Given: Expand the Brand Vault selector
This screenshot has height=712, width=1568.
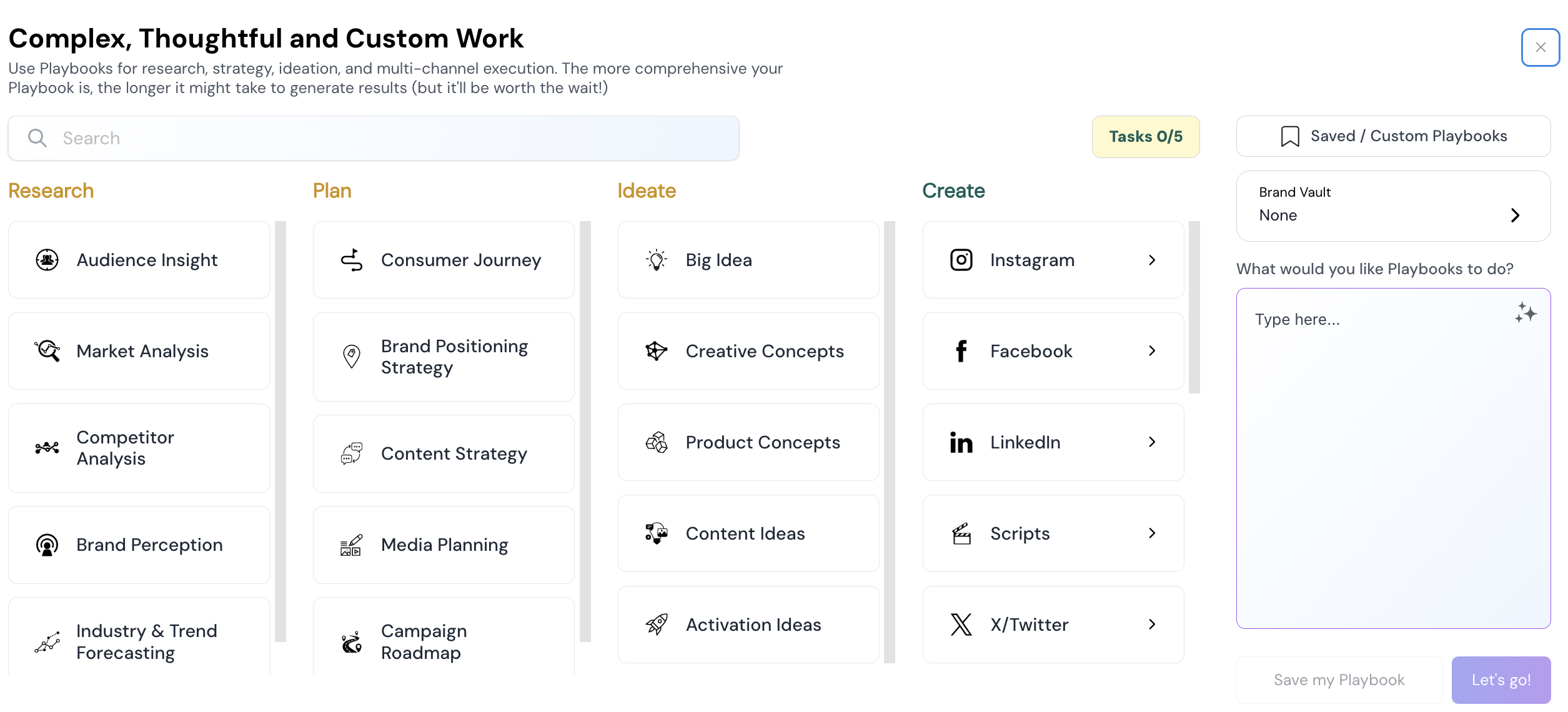Looking at the screenshot, I should pyautogui.click(x=1514, y=215).
